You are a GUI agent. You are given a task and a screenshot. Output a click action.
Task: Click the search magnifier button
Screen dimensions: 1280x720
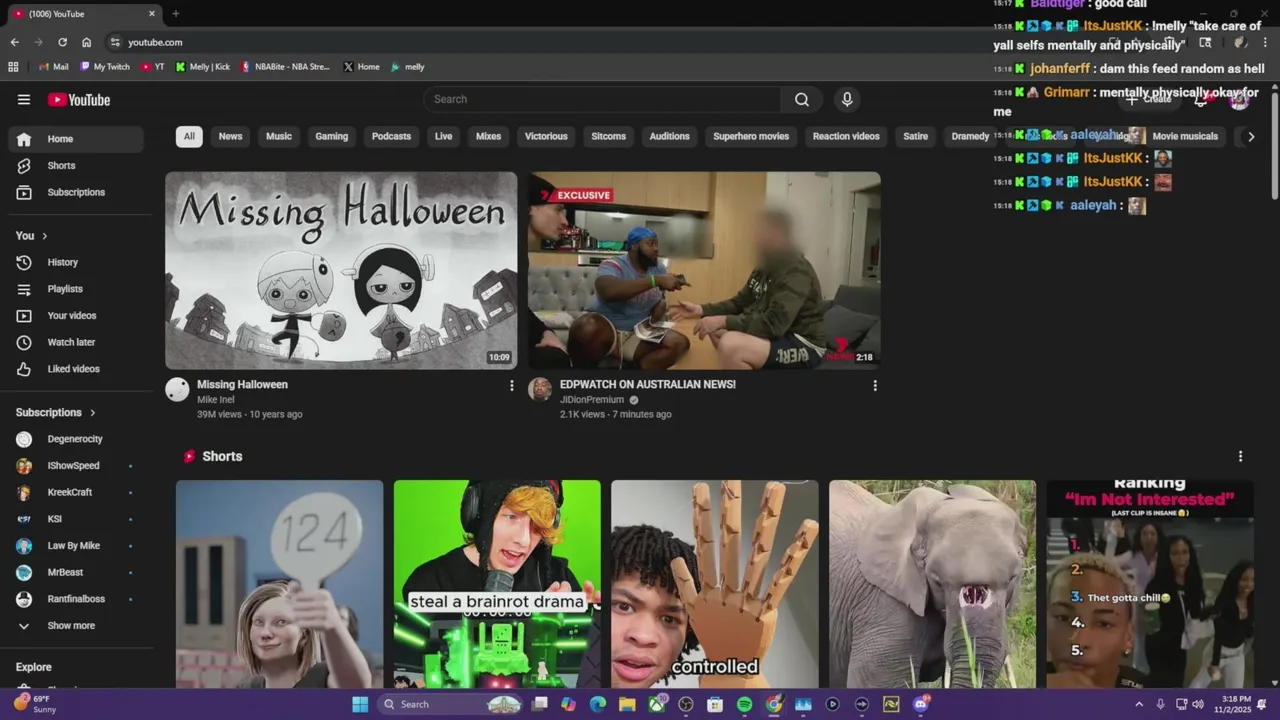pyautogui.click(x=802, y=99)
